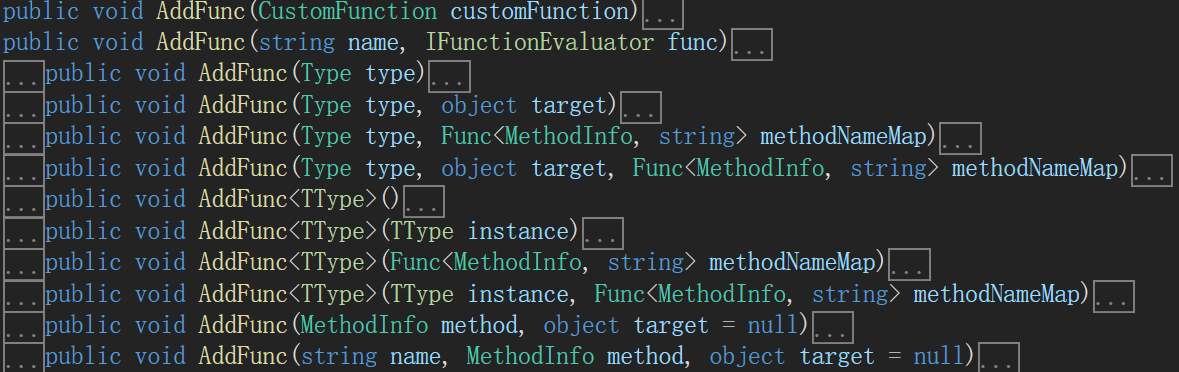Expand body of AddFunc(Type type, Func methodNameMap)
The width and height of the screenshot is (1179, 372).
[960, 138]
